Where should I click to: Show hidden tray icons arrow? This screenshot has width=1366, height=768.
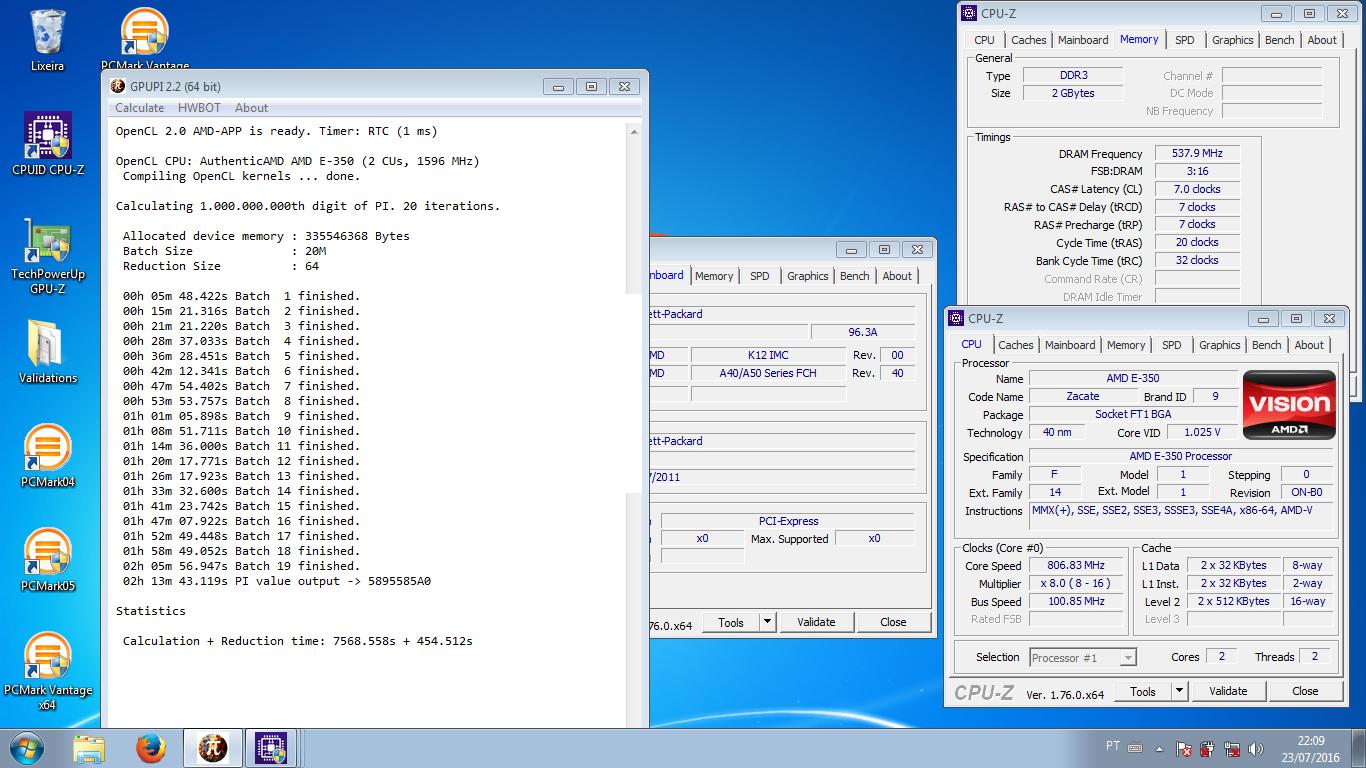pos(1160,748)
